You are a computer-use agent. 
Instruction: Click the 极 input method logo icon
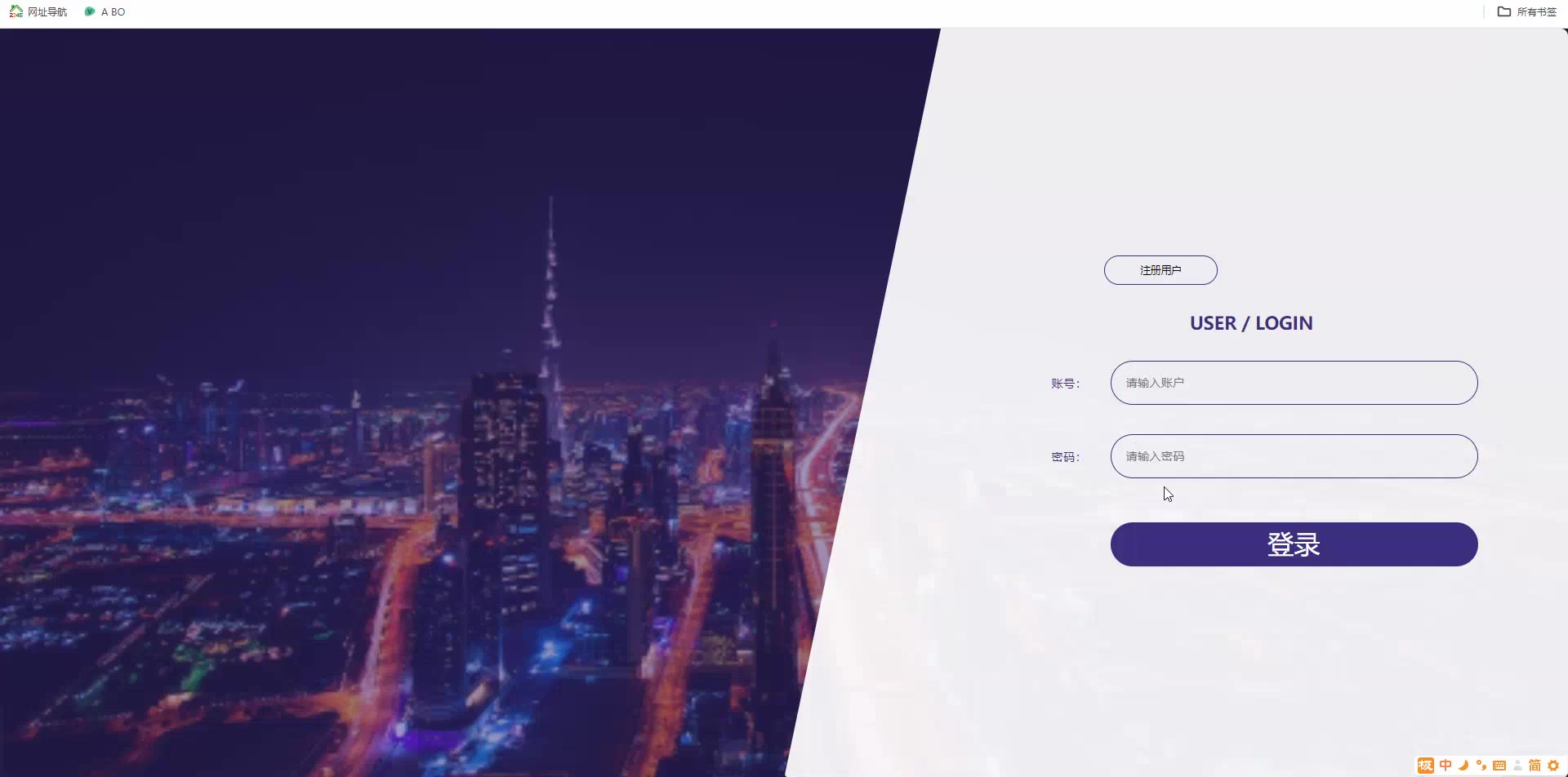[1426, 766]
